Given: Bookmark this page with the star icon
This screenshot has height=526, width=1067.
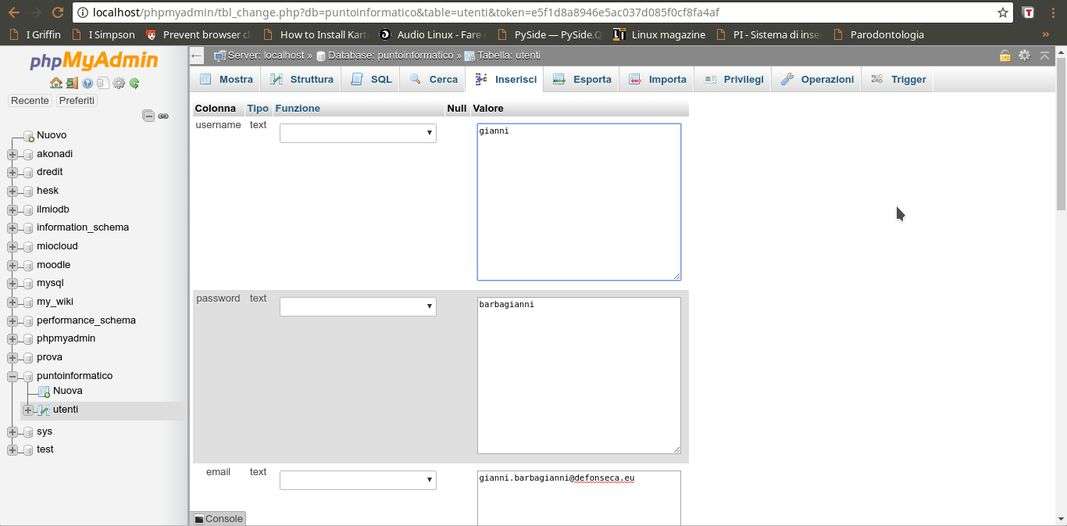Looking at the screenshot, I should click(1002, 12).
